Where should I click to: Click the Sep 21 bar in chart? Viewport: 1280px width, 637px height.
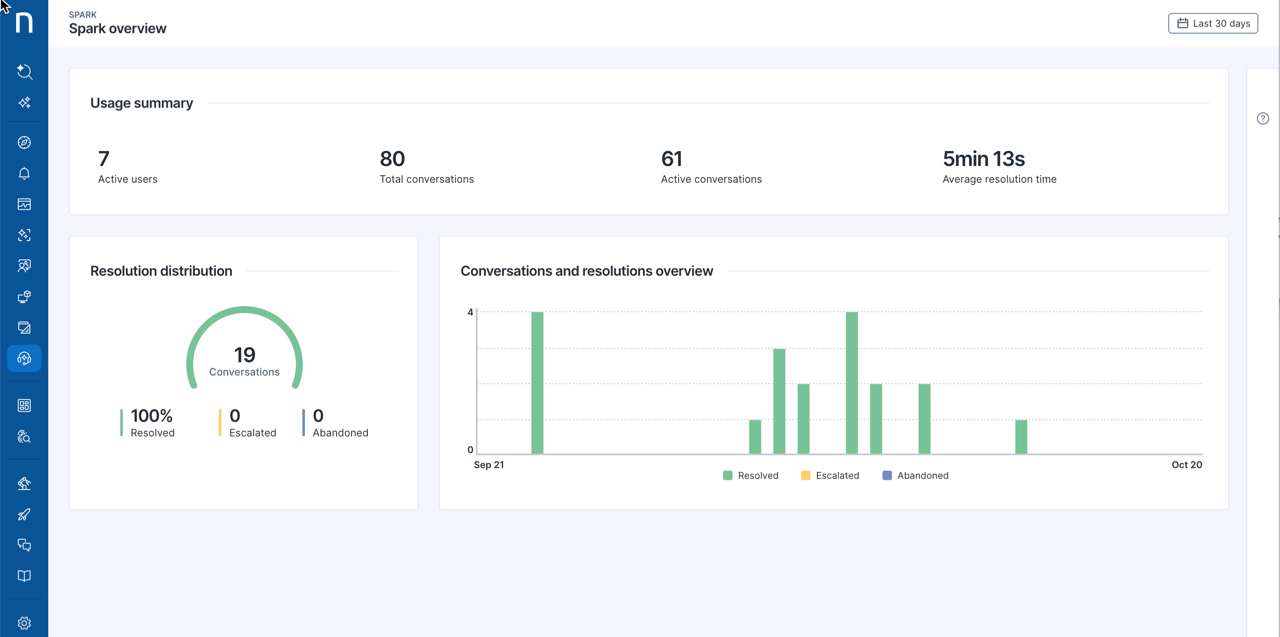[x=537, y=383]
